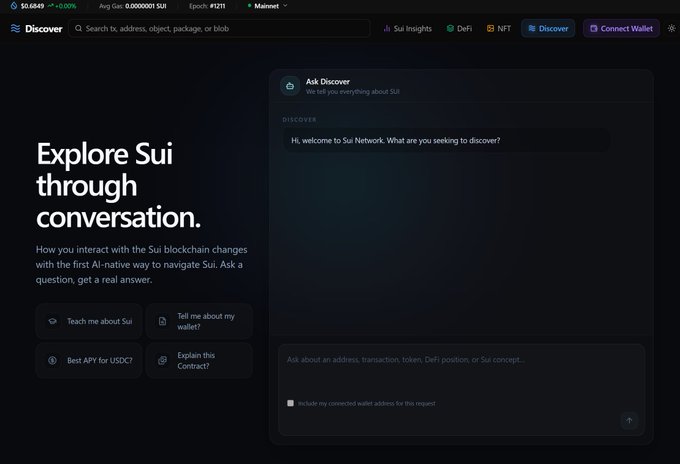680x464 pixels.
Task: Click the Discover wave logo icon
Action: [x=15, y=29]
